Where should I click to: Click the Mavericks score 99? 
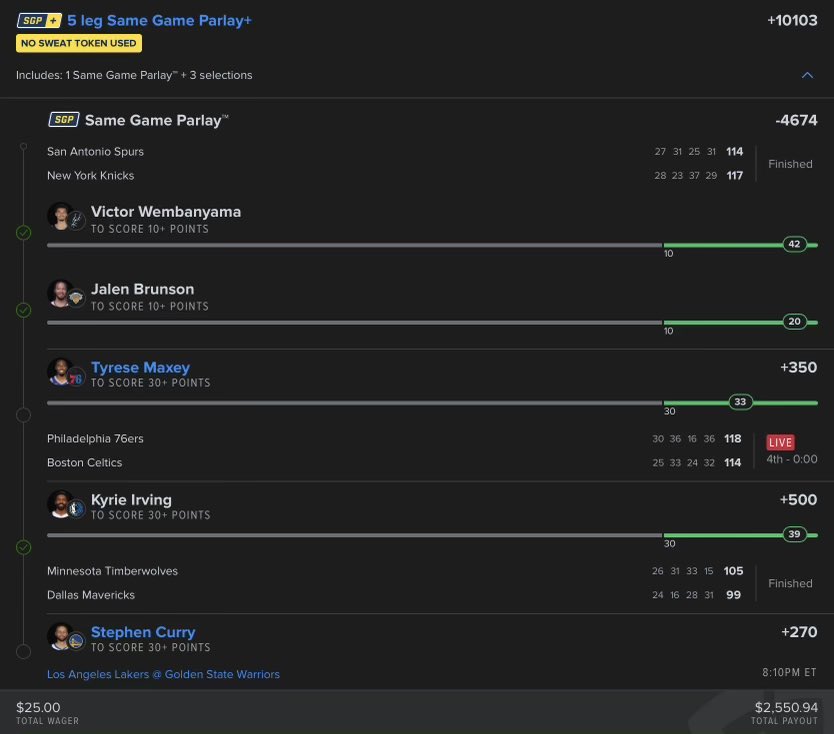pyautogui.click(x=733, y=595)
